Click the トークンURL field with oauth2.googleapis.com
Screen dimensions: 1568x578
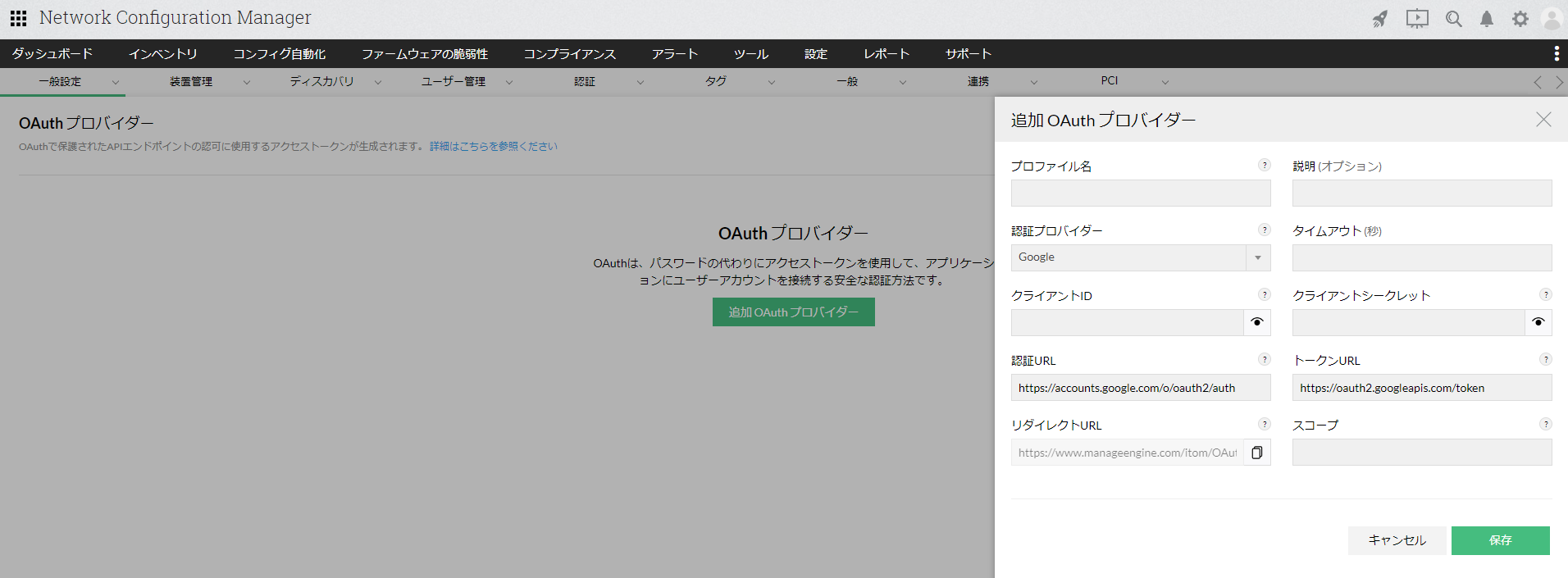click(x=1422, y=388)
